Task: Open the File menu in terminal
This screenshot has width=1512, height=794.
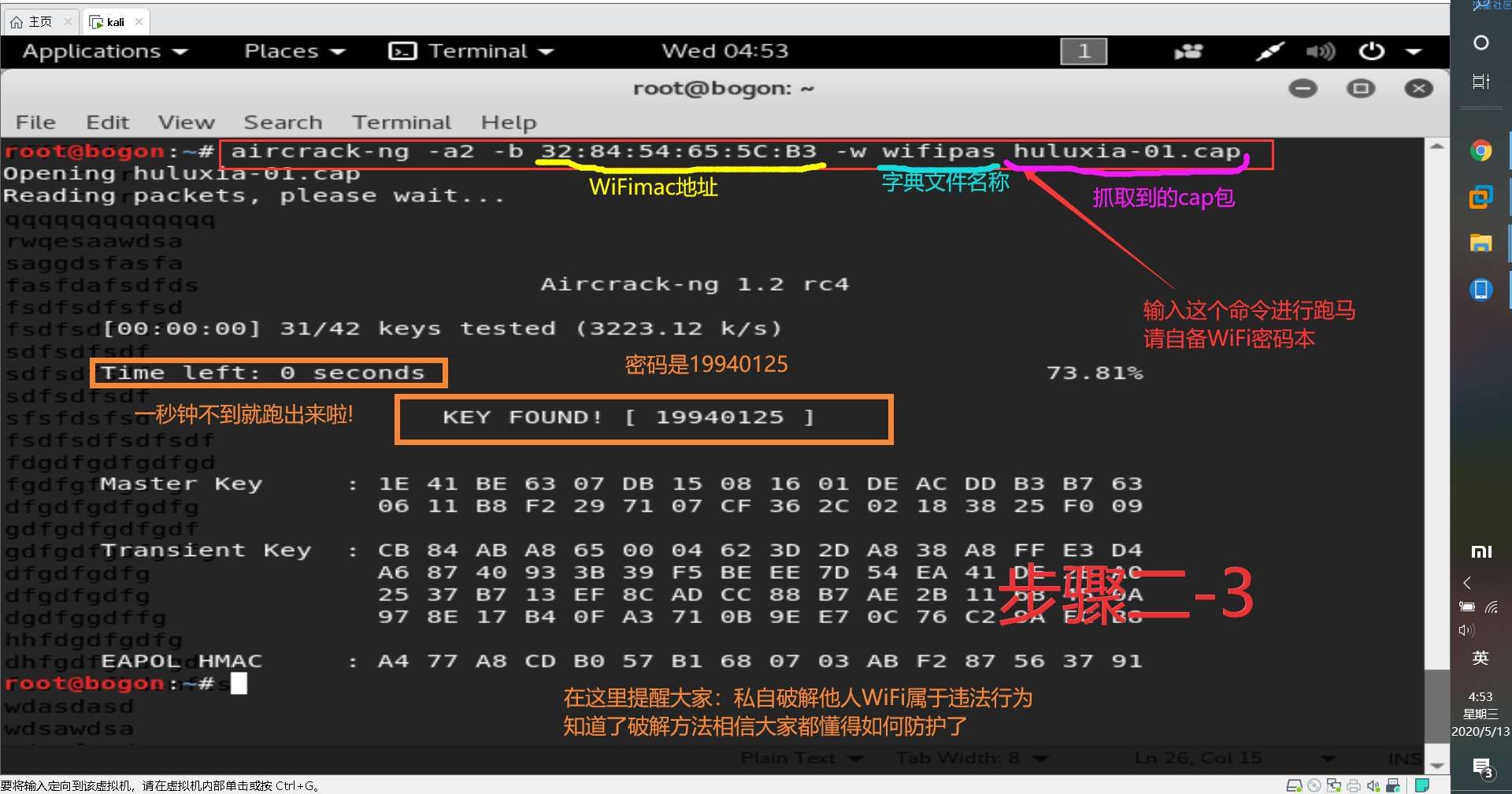Action: click(35, 122)
